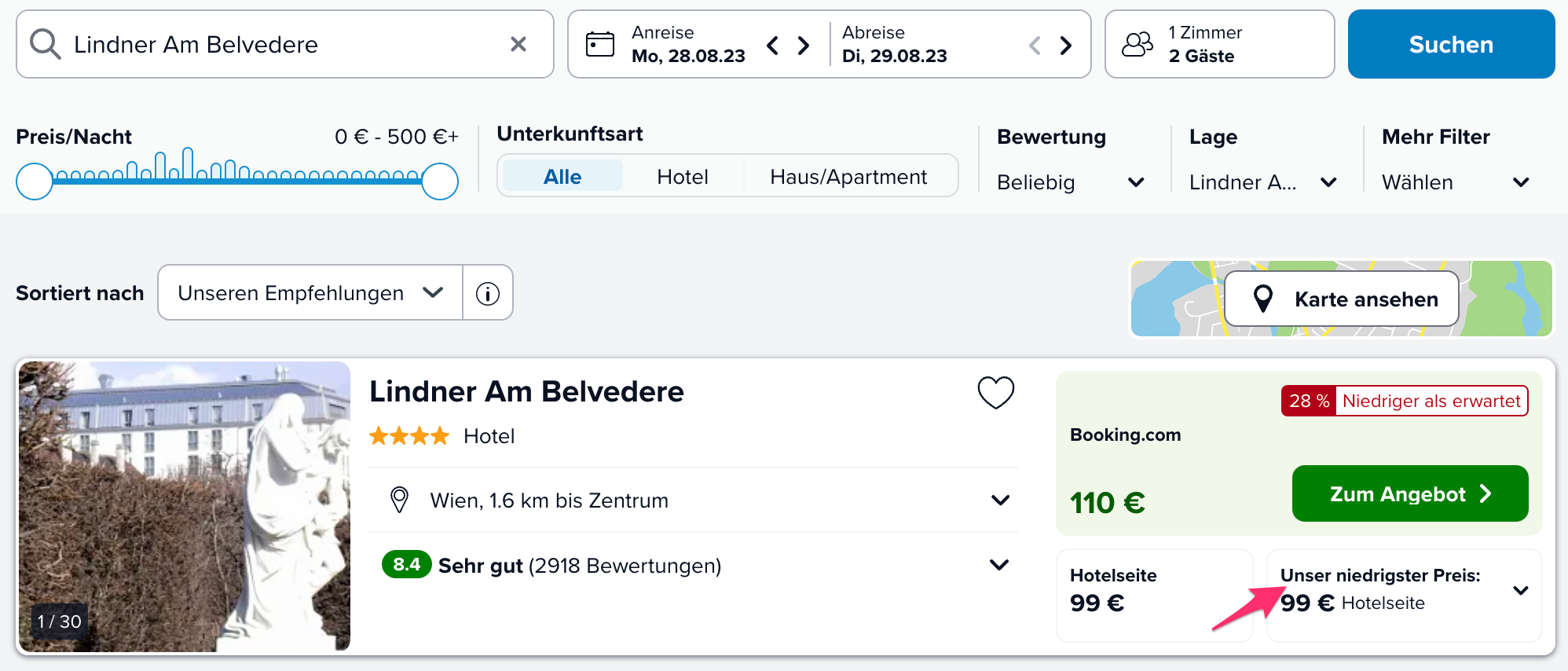The width and height of the screenshot is (1568, 671).
Task: Open the guests and rooms selector
Action: point(1219,44)
